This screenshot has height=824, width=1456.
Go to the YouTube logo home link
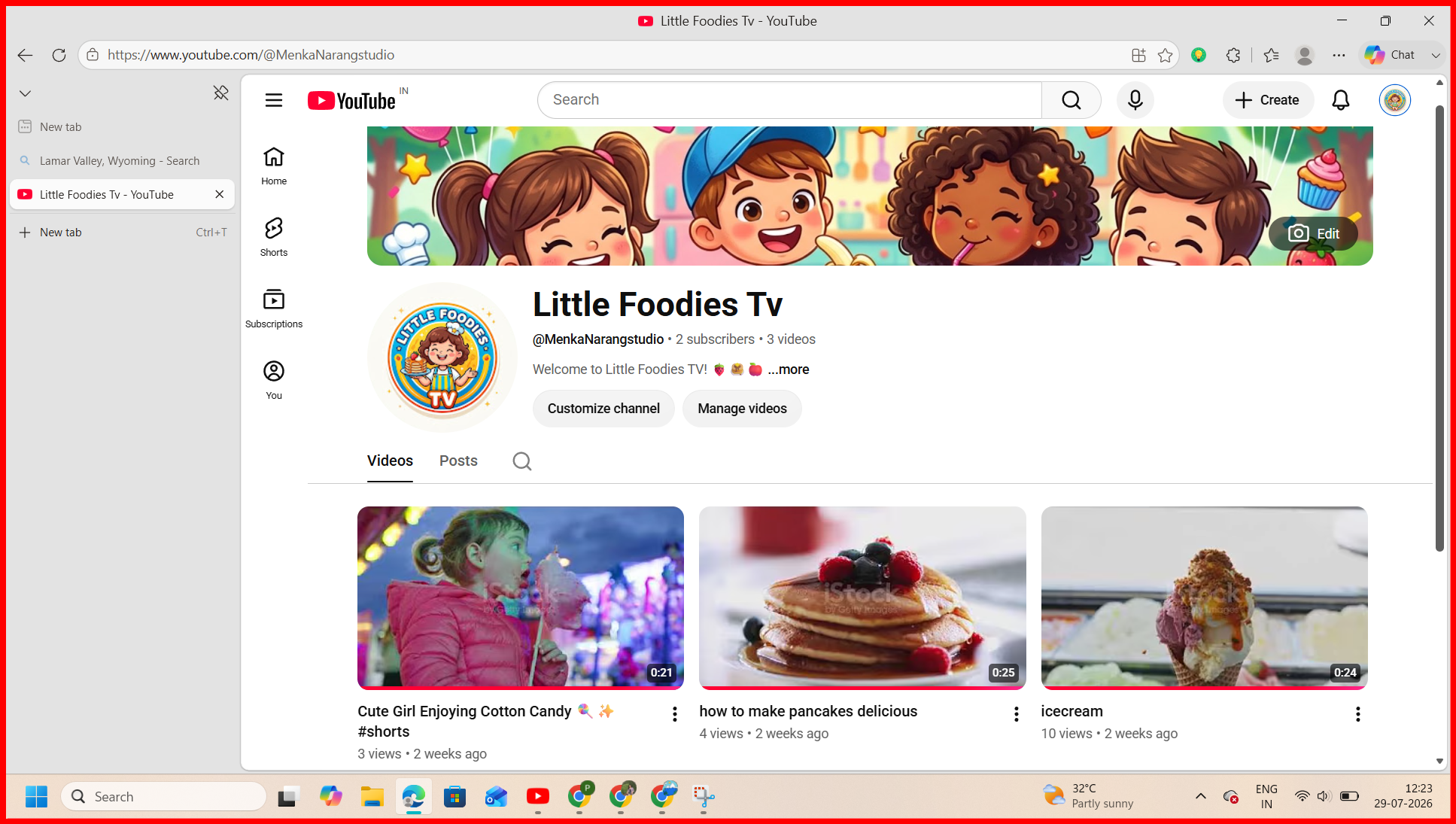coord(351,100)
